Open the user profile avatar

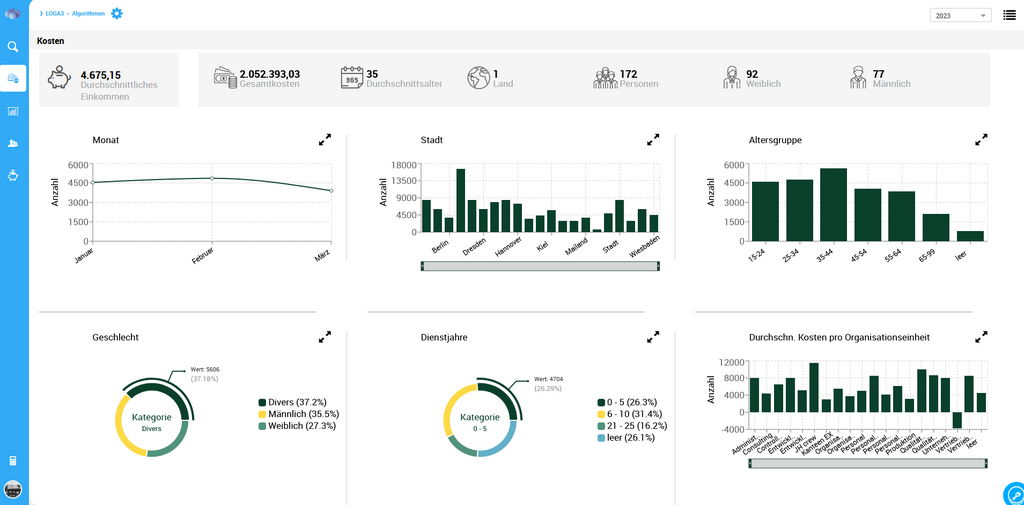pos(13,489)
